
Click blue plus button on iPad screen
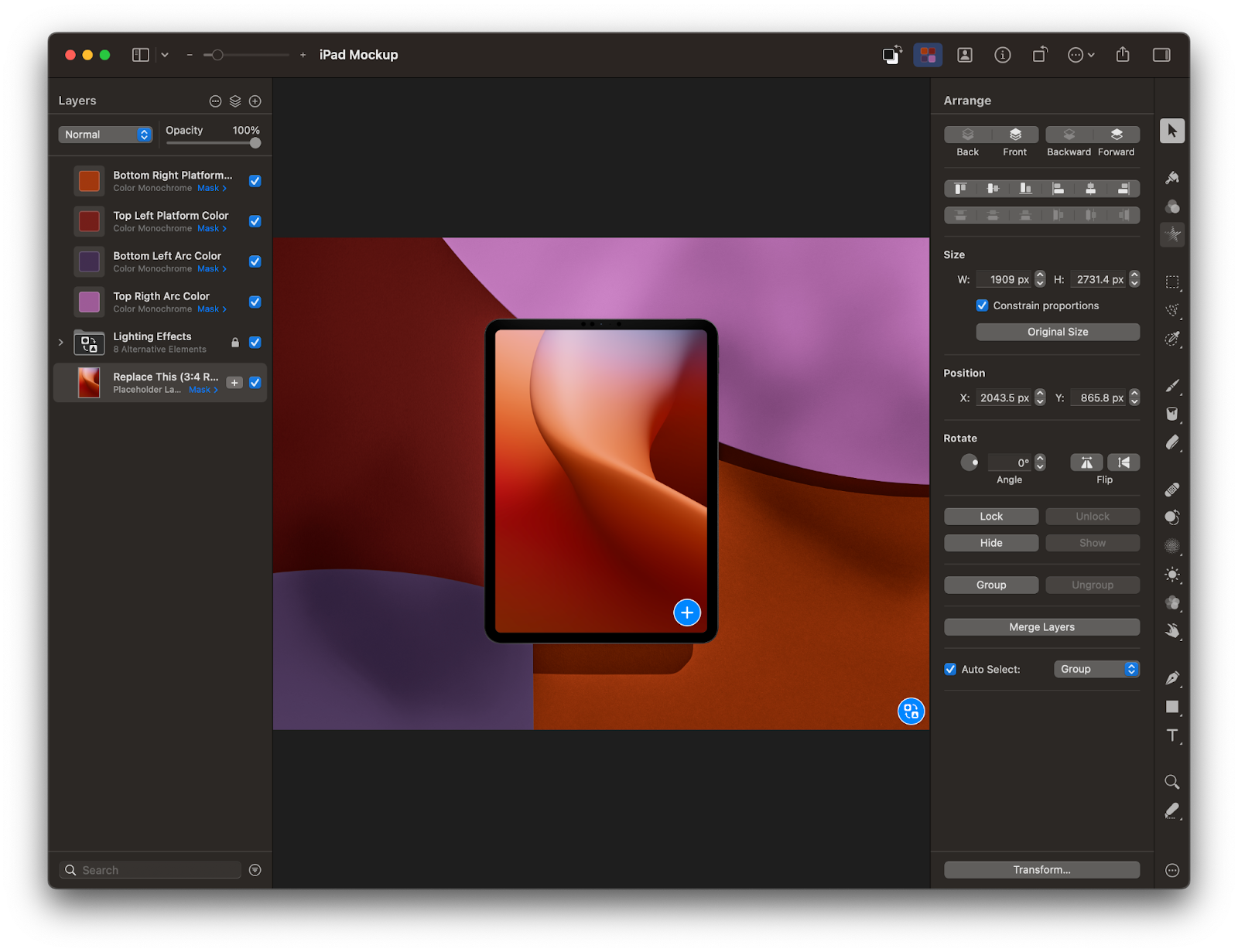686,612
